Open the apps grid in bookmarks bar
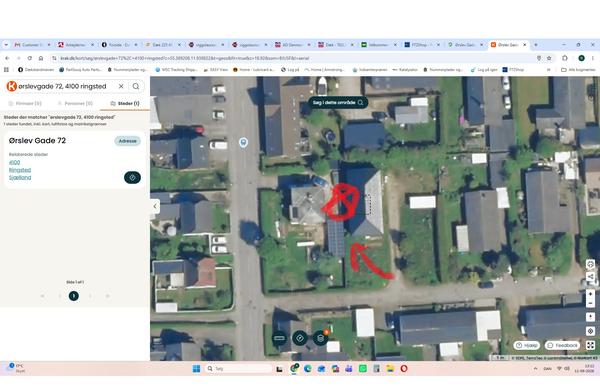600x386 pixels. tap(6, 70)
